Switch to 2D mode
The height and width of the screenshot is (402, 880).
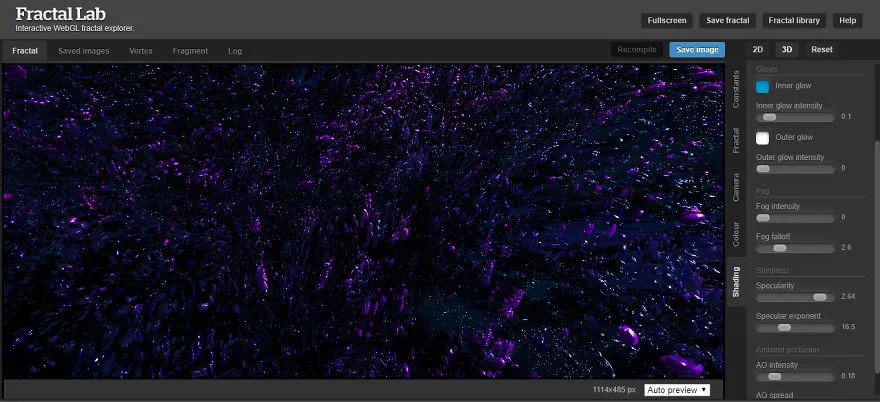pyautogui.click(x=758, y=49)
